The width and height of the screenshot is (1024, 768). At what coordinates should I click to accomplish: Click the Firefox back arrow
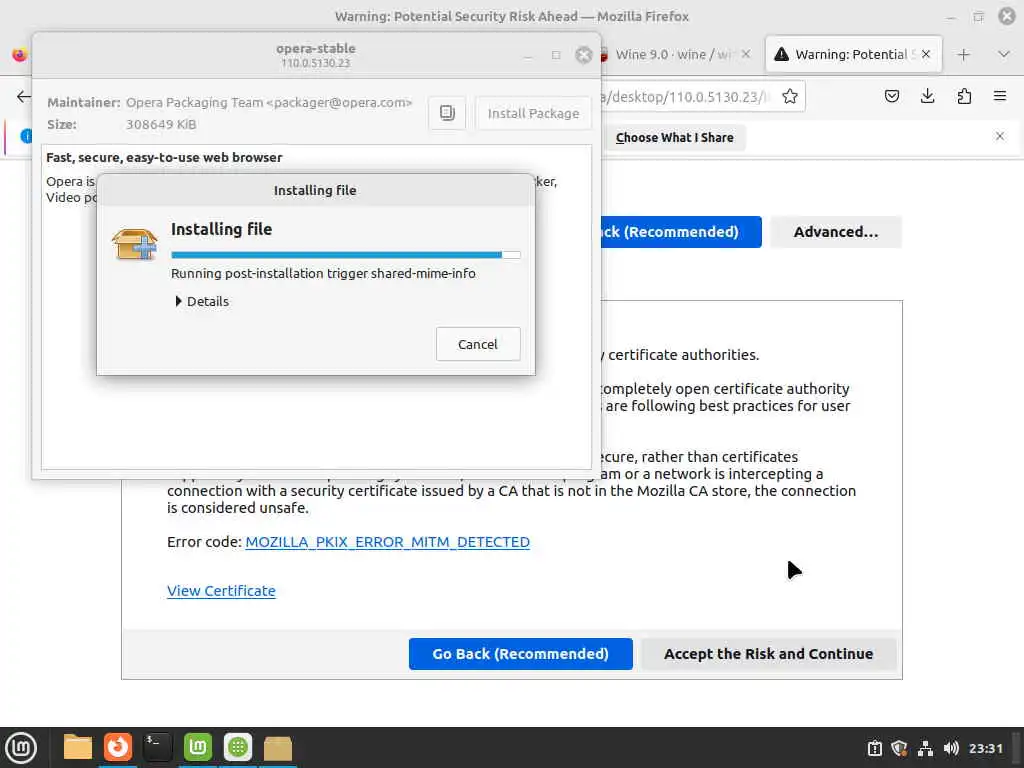(24, 97)
